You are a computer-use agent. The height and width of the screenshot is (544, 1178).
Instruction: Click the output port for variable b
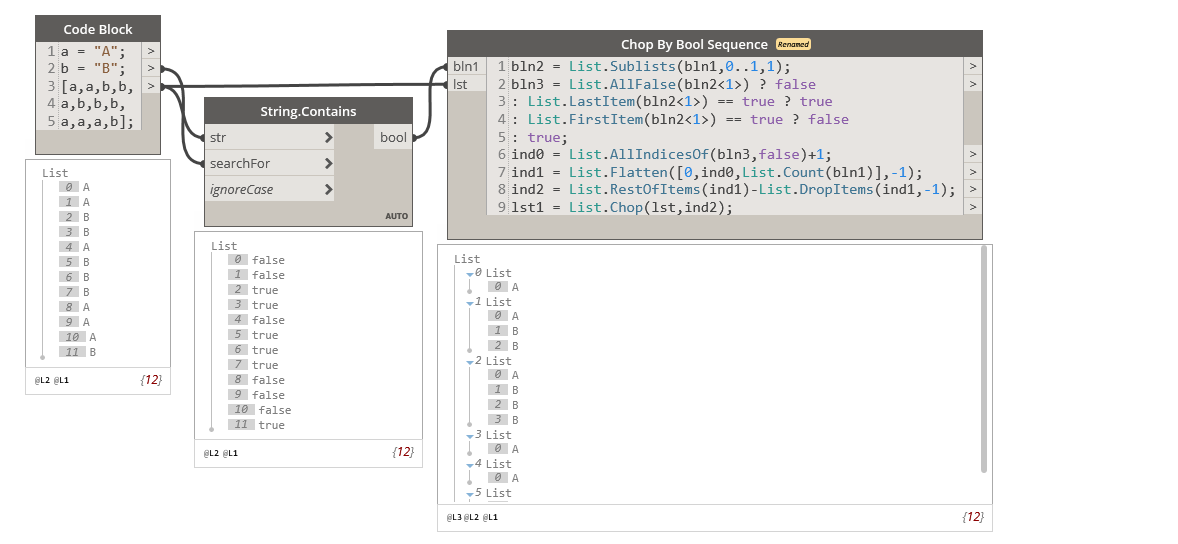[x=151, y=69]
